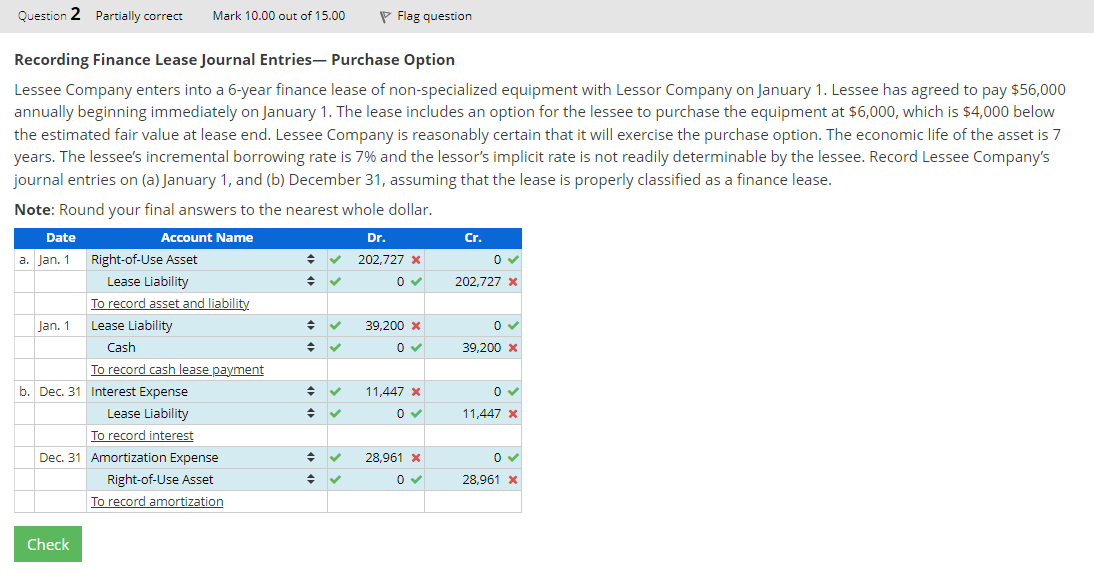Open the Lease Liability account selector
Viewport: 1094px width, 576px height.
309,281
